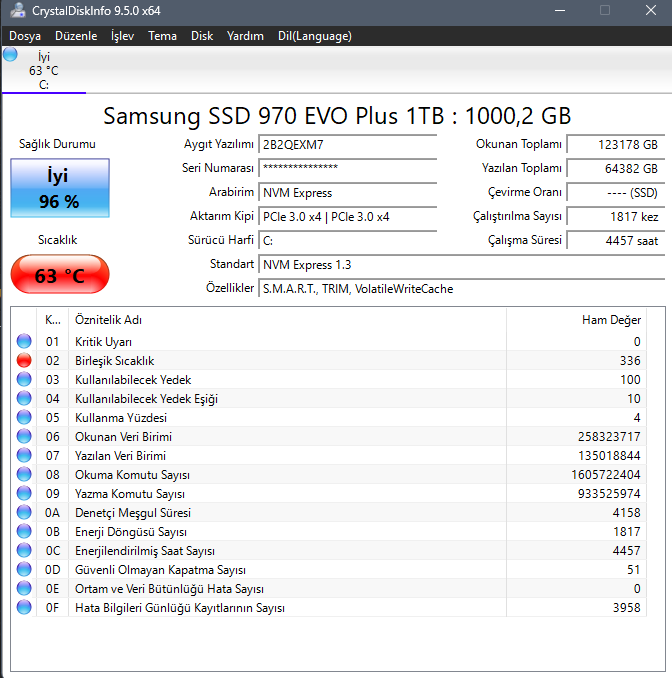Viewport: 672px width, 678px height.
Task: Click the status orb for Denetçi Meşgul Süresi
Action: [x=24, y=512]
